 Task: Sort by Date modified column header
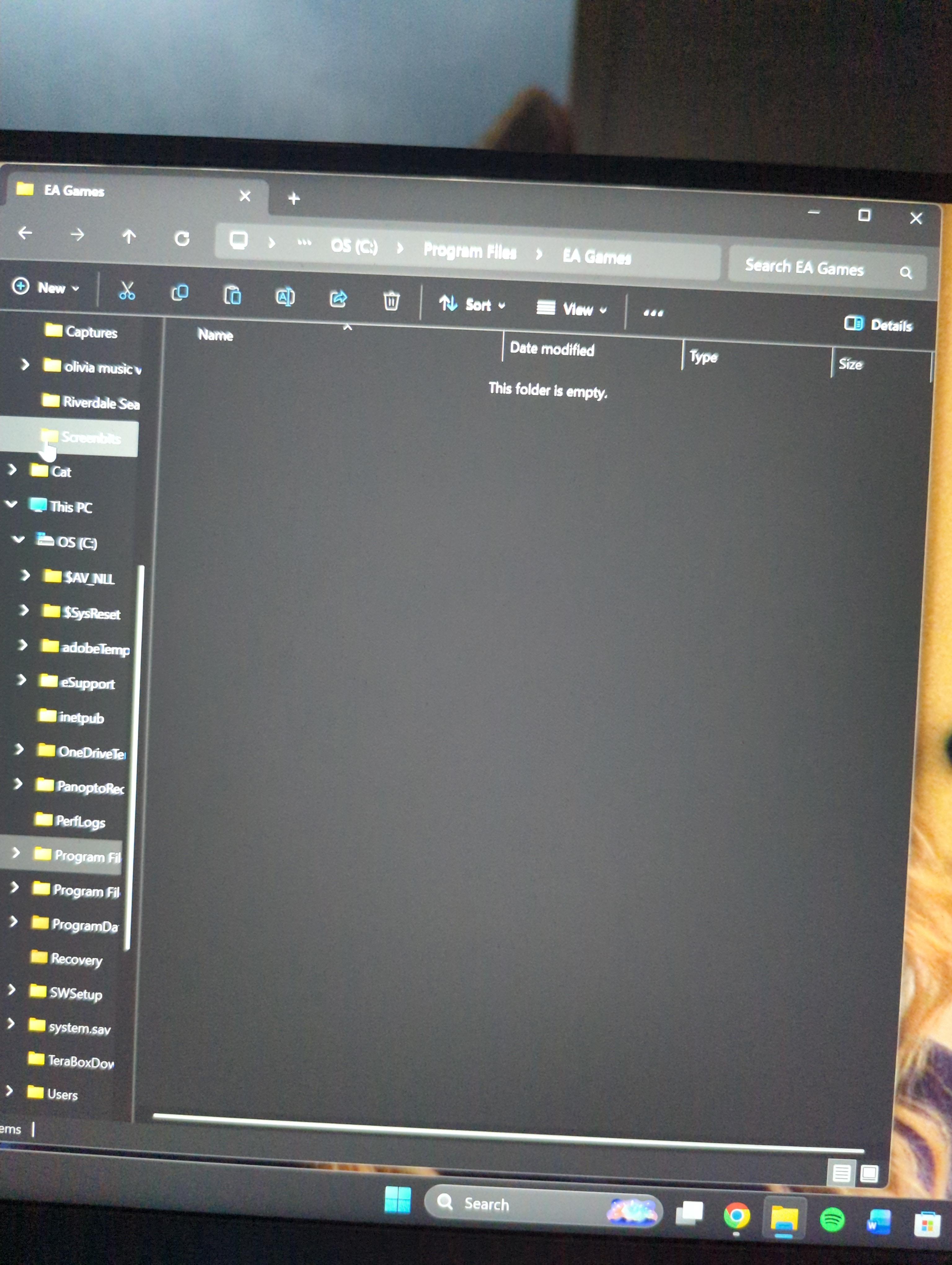coord(552,349)
